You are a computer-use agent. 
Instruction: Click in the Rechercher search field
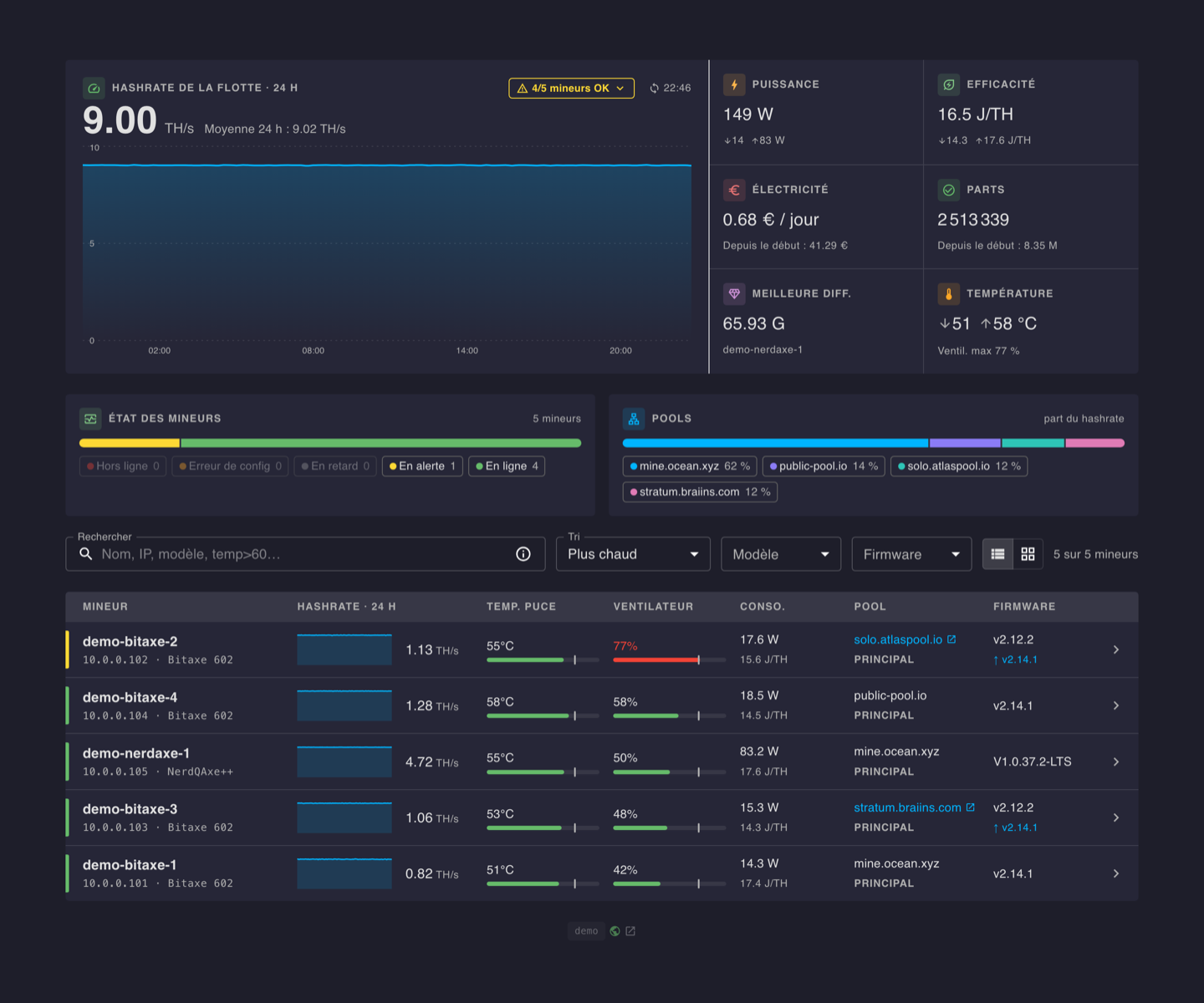coord(305,554)
